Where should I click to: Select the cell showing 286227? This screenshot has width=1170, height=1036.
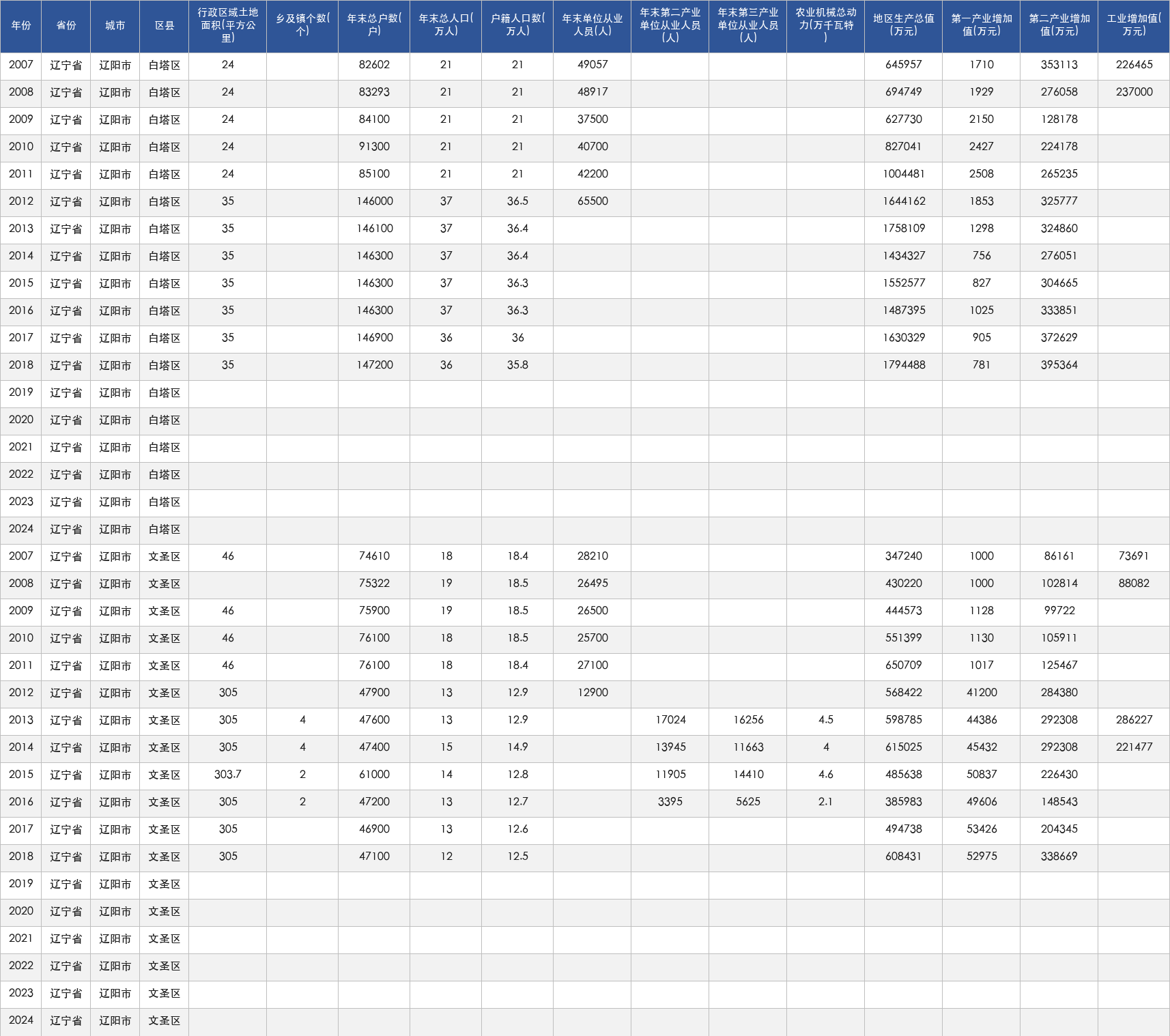click(x=1134, y=720)
